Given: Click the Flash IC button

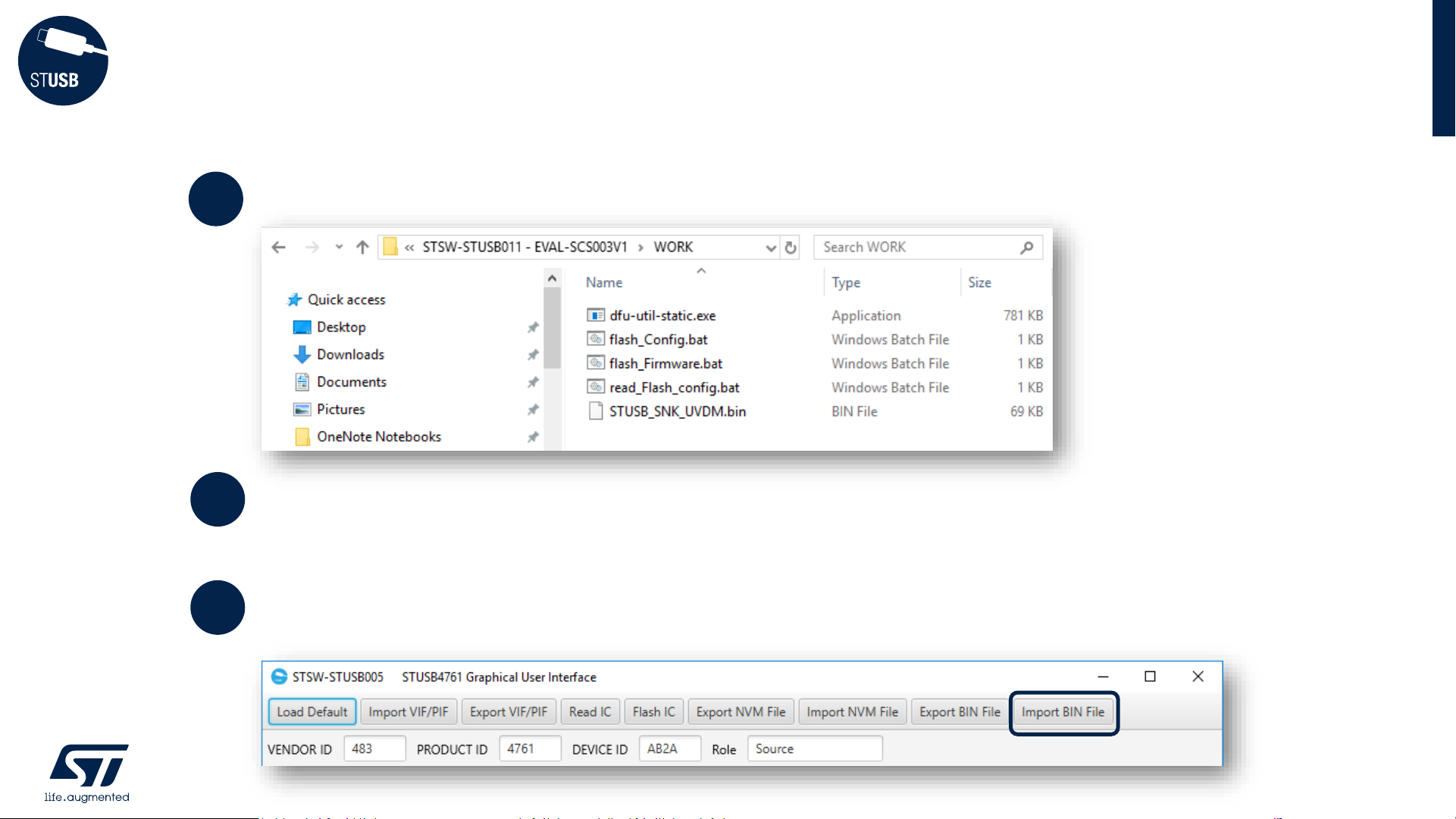Looking at the screenshot, I should pos(653,712).
